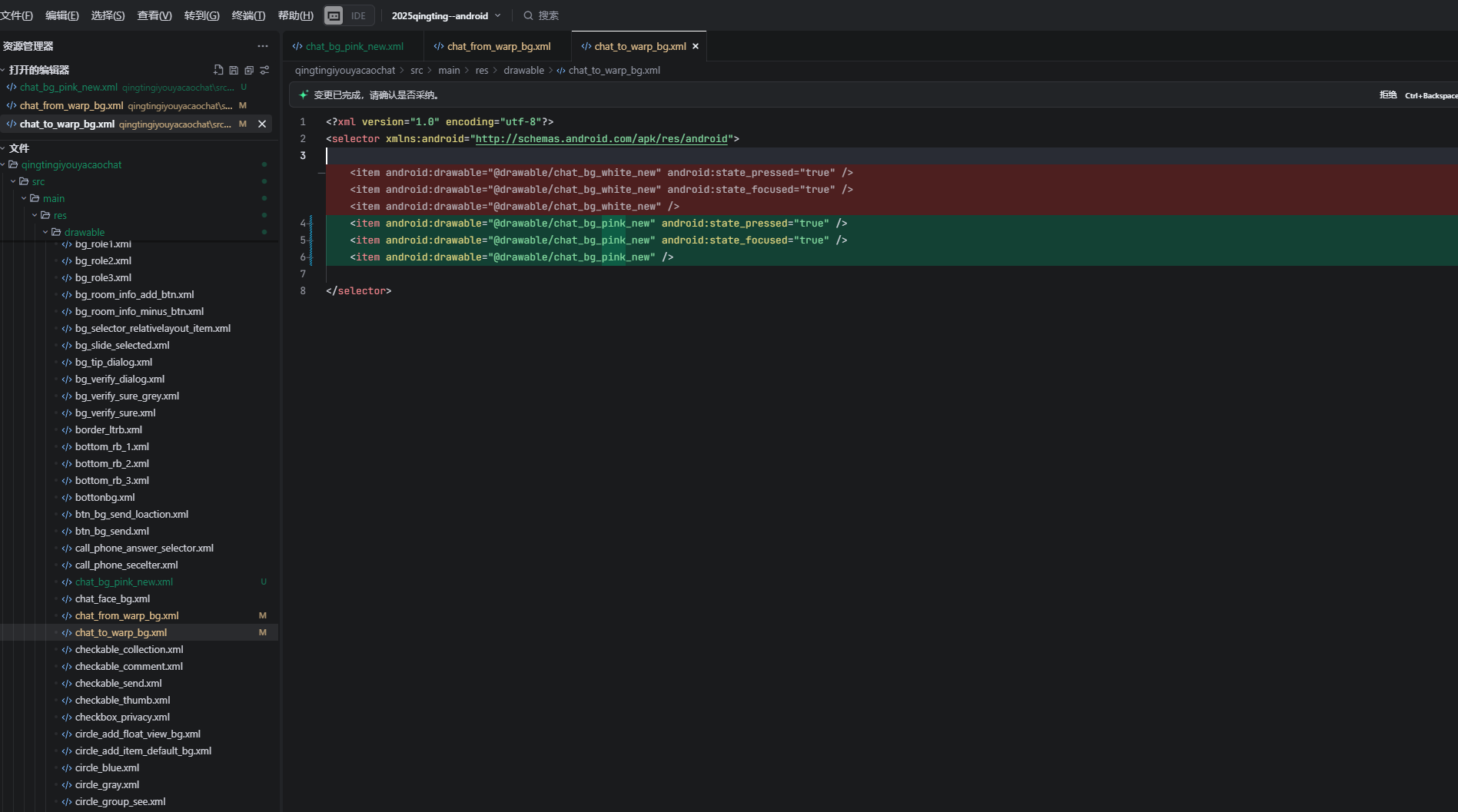The image size is (1458, 812).
Task: Click the file icon of bg_room_info_minus_btn.xml
Action: 67,311
